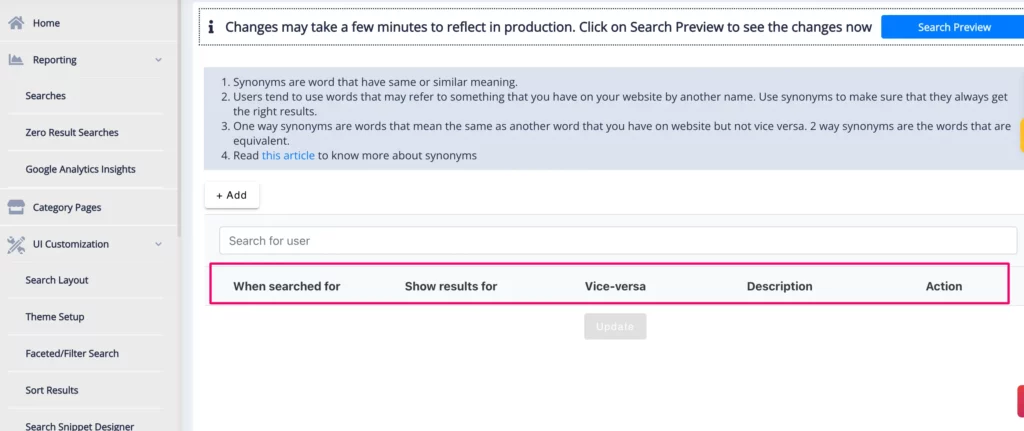Click the UI Customization tools icon
Image resolution: width=1024 pixels, height=431 pixels.
coord(16,244)
